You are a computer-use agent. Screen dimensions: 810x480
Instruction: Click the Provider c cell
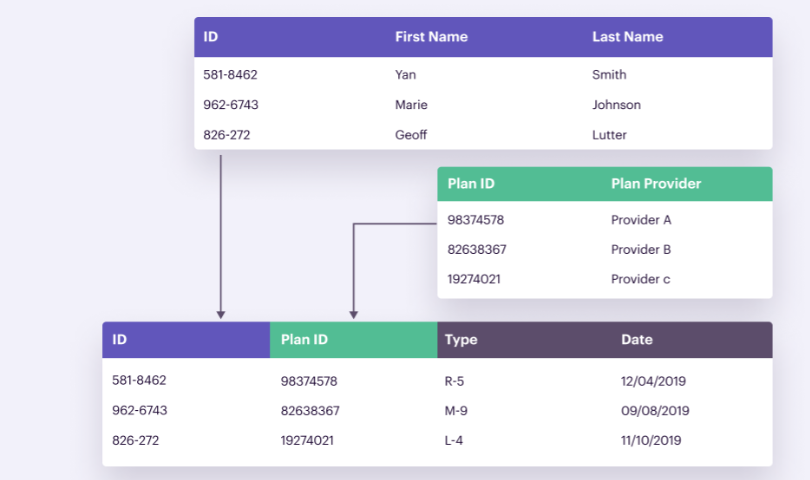pos(641,279)
